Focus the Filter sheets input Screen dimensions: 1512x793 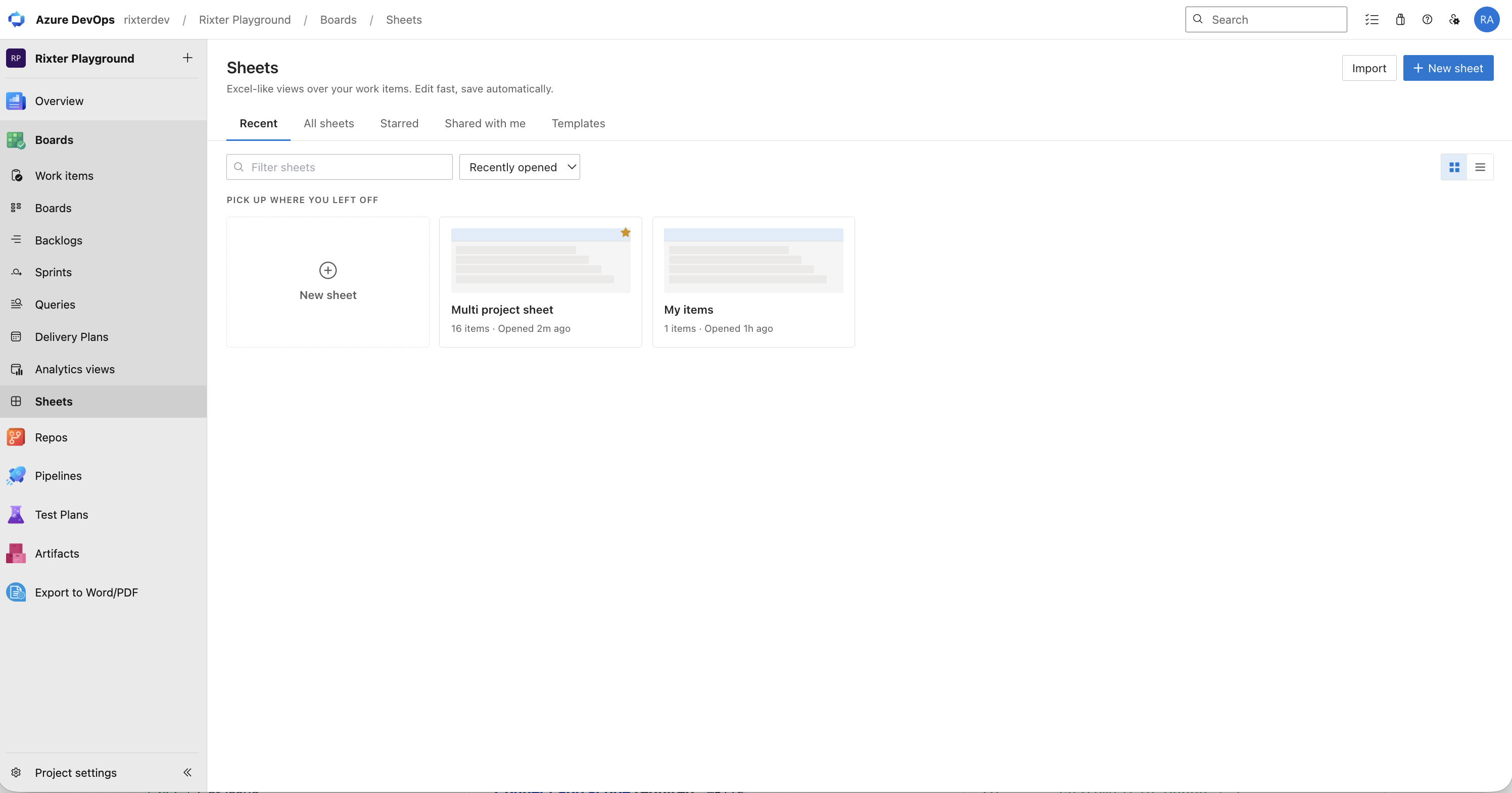tap(339, 167)
